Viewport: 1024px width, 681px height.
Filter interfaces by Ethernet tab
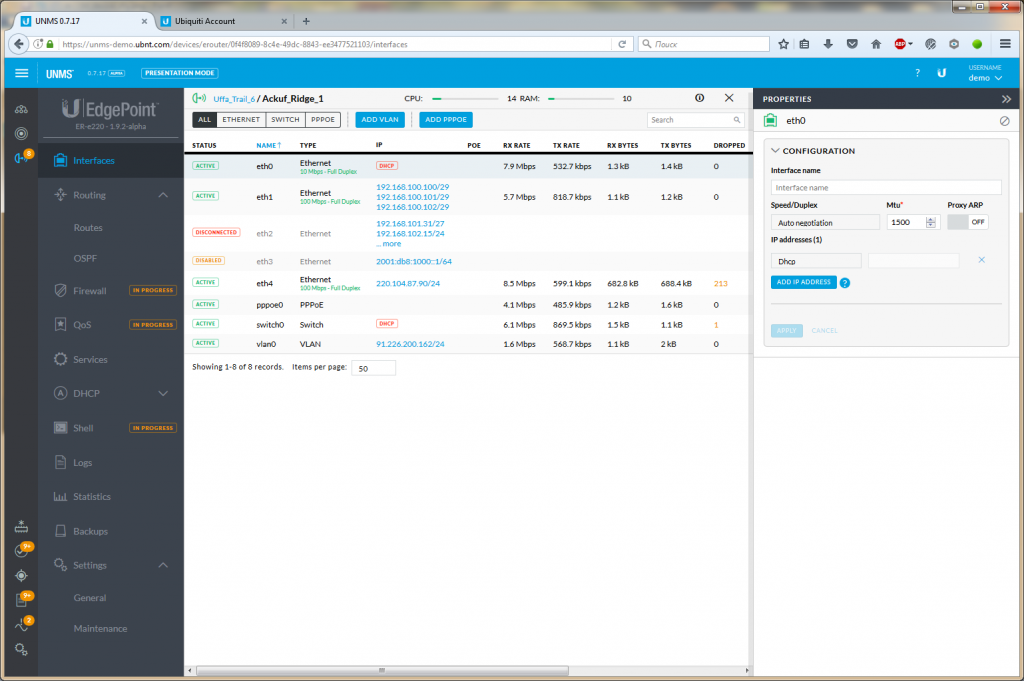(x=241, y=119)
